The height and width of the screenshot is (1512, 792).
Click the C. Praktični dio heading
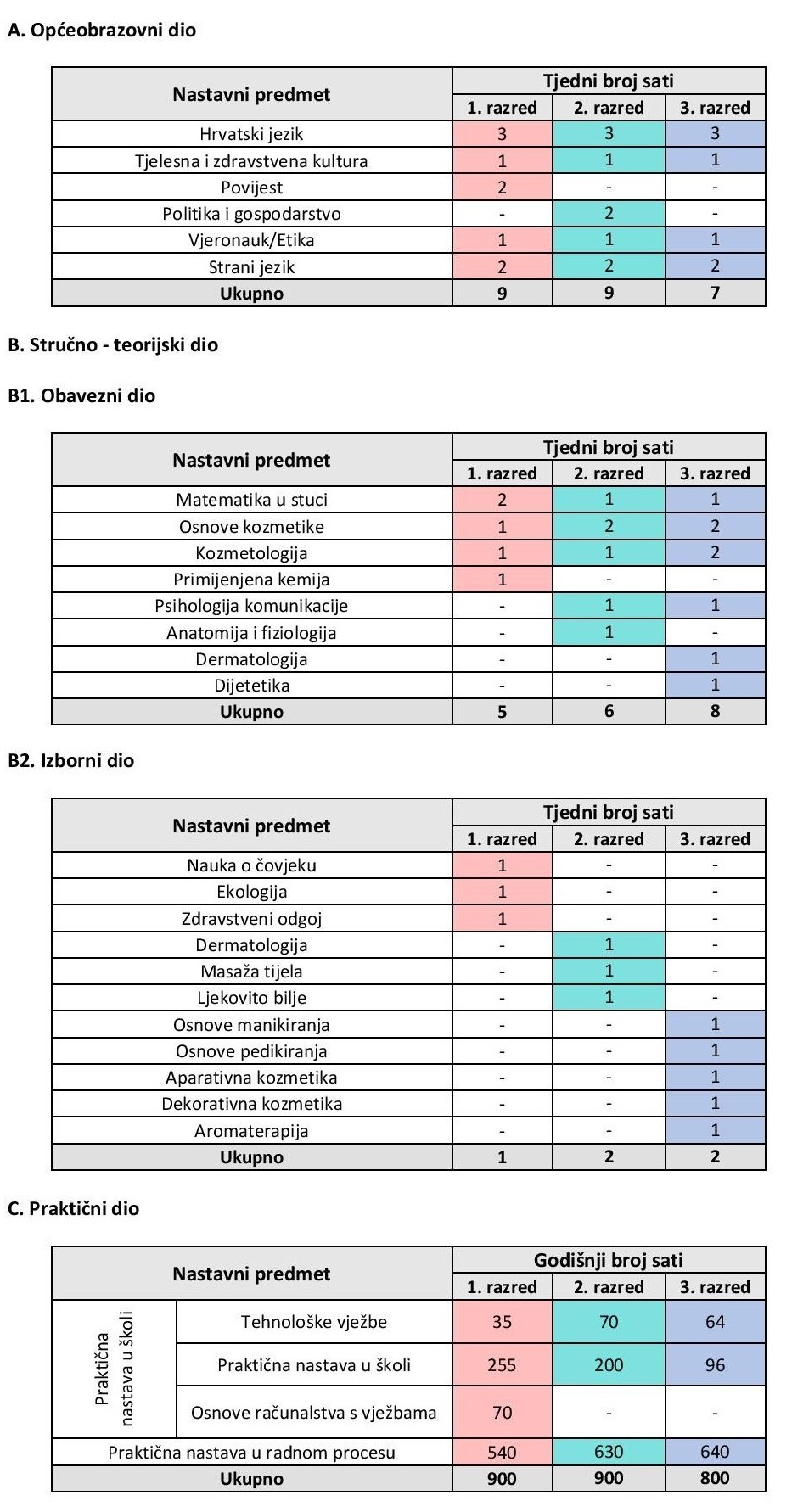coord(73,1208)
